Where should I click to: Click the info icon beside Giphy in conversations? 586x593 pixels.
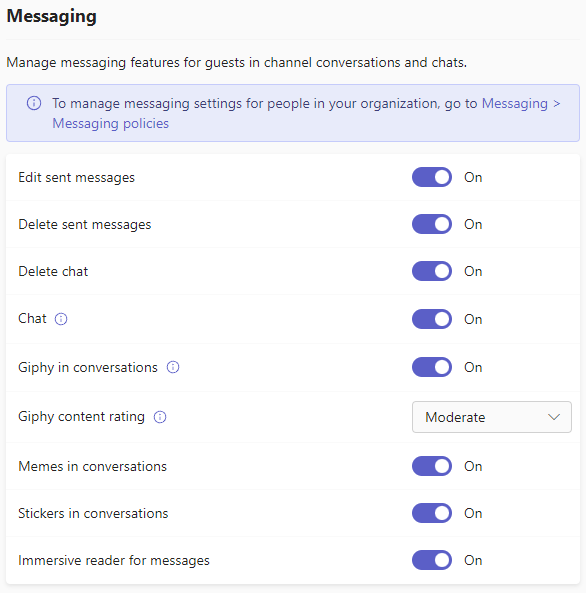[173, 367]
